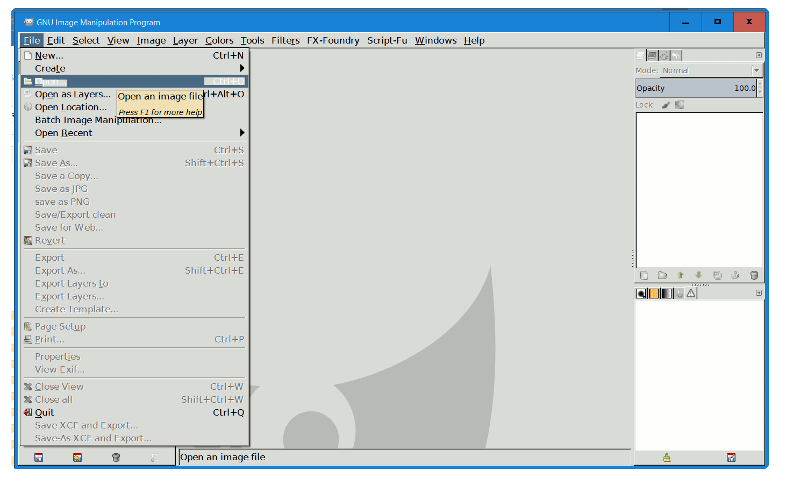This screenshot has height=489, width=800.
Task: Open the layer Mode dropdown
Action: pyautogui.click(x=711, y=70)
